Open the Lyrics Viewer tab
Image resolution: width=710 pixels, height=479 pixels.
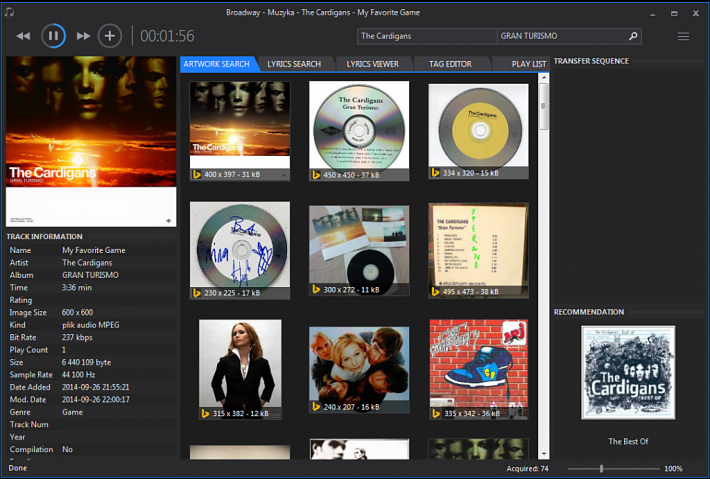pyautogui.click(x=373, y=64)
